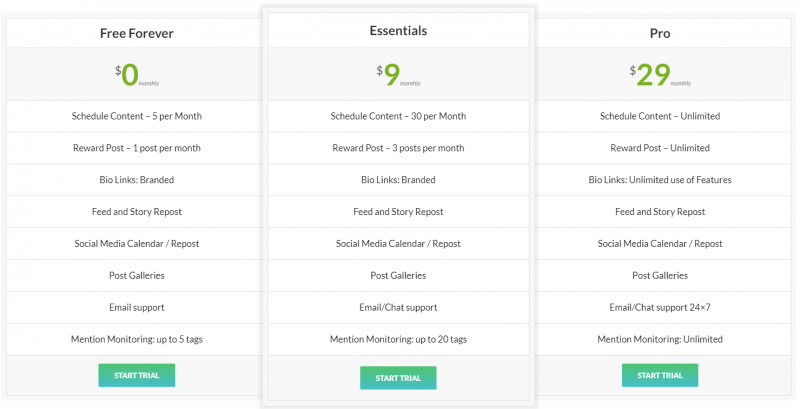This screenshot has height=409, width=800.
Task: Click 'Mention Monitoring: Unlimited' in Pro
Action: [x=660, y=339]
